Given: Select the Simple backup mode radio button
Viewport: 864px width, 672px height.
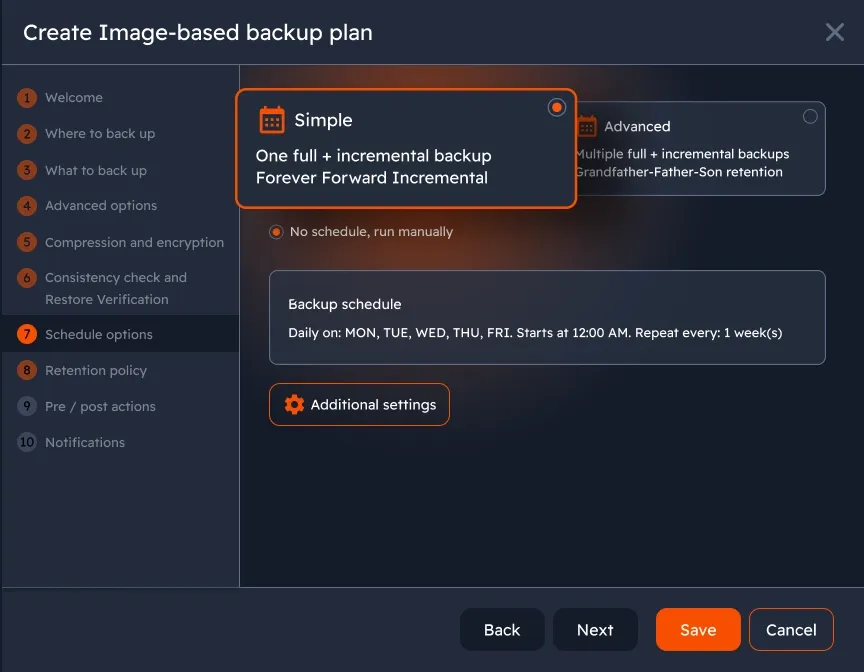Looking at the screenshot, I should (556, 107).
